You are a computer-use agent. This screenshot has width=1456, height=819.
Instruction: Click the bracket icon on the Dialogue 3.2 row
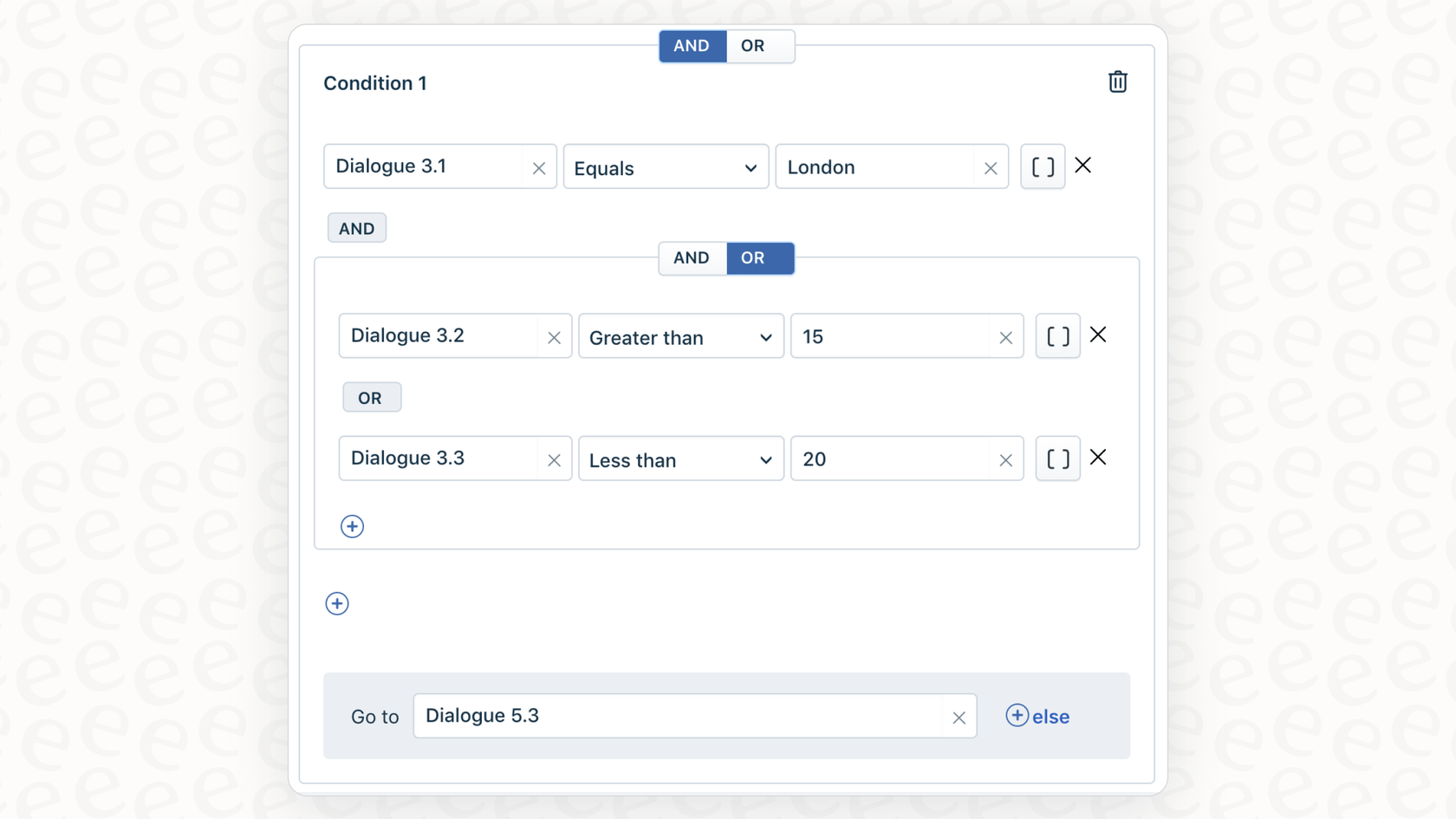click(1057, 336)
